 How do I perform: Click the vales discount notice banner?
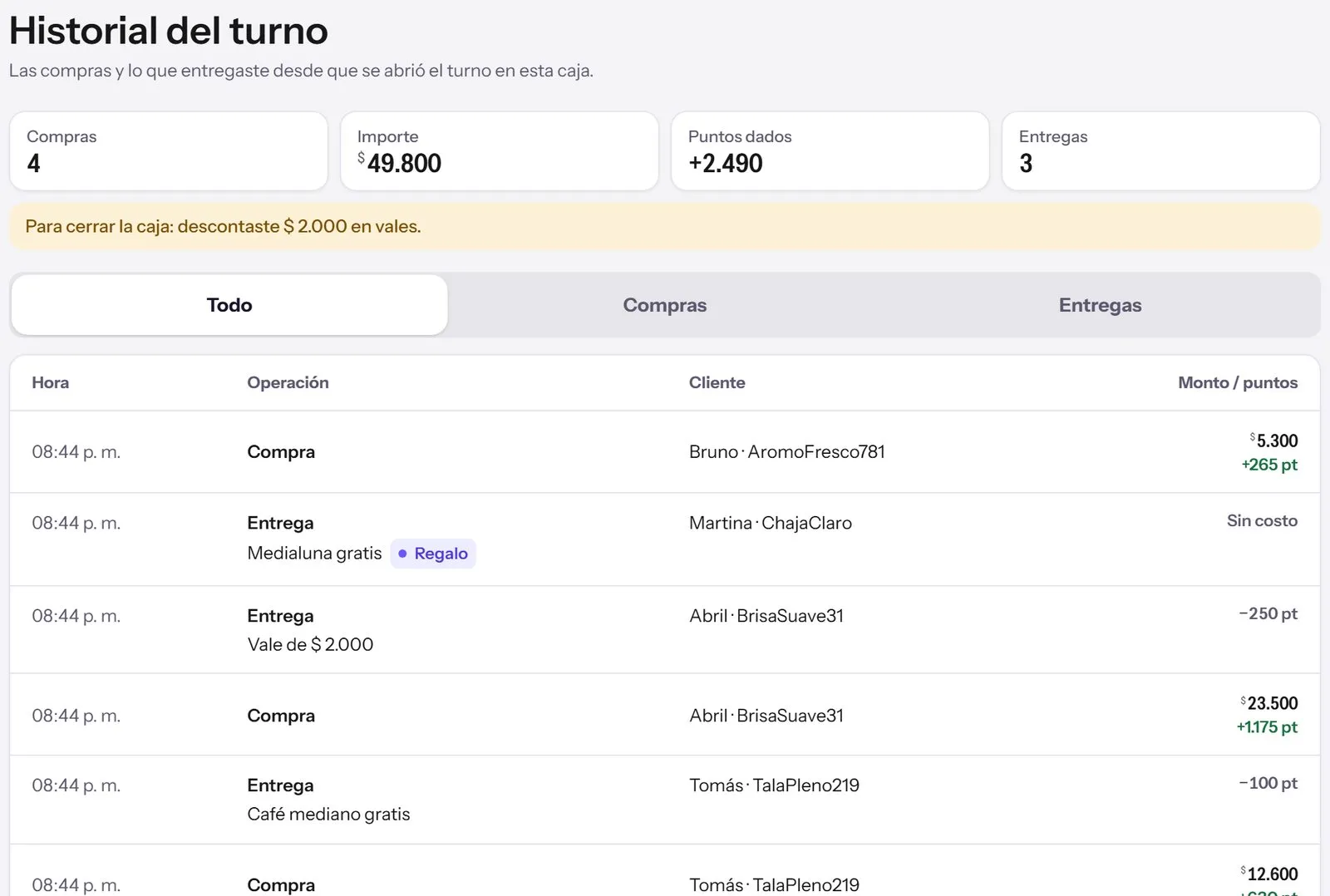(665, 226)
